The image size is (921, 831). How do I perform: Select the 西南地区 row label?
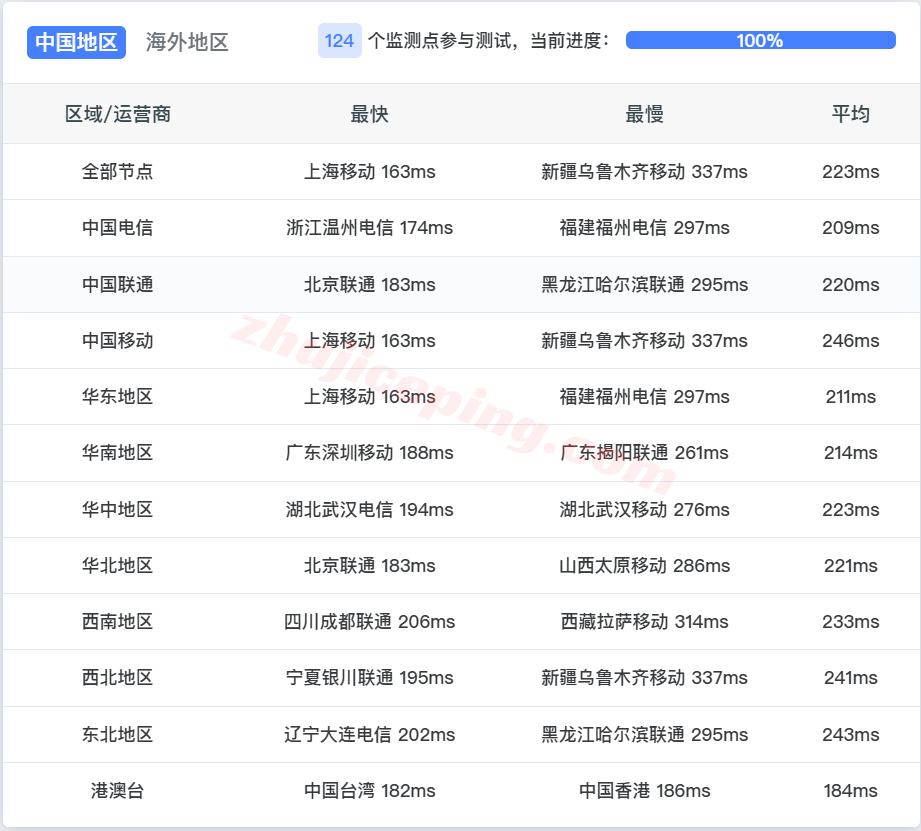pyautogui.click(x=117, y=621)
